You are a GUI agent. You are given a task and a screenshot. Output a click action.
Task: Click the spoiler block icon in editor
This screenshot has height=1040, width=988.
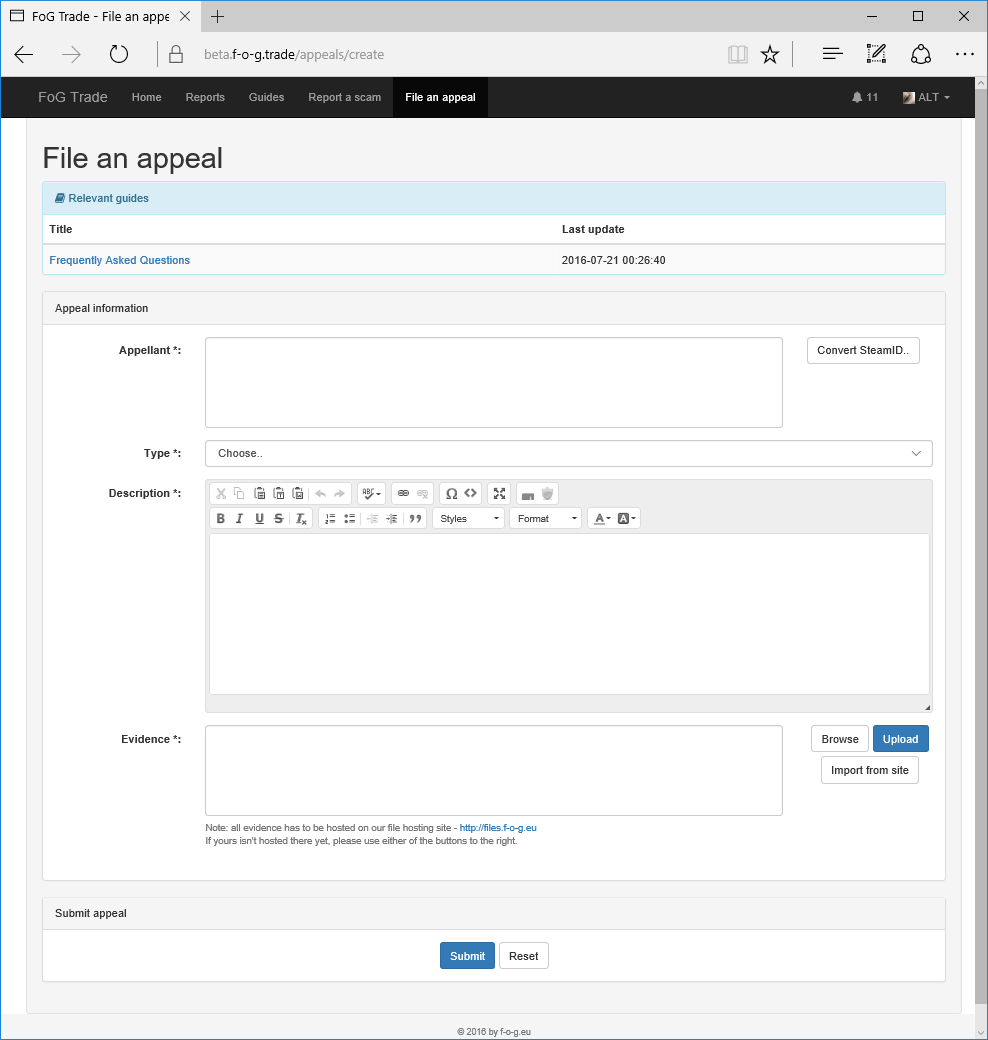(x=528, y=493)
